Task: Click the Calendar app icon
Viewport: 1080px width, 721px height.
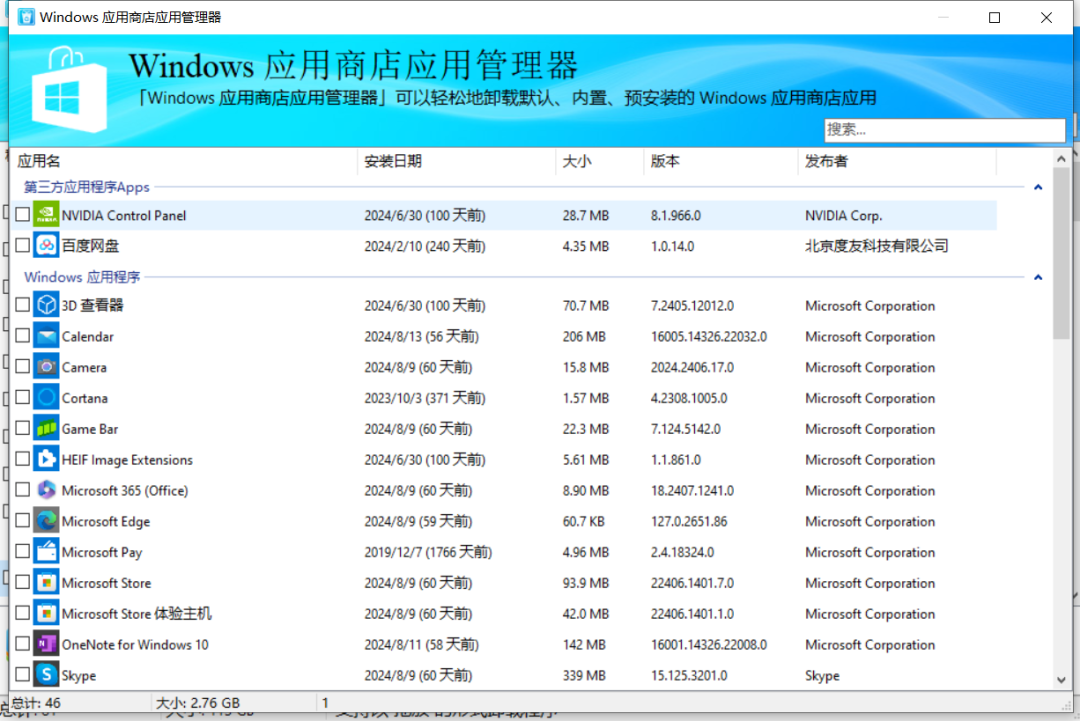Action: coord(46,336)
